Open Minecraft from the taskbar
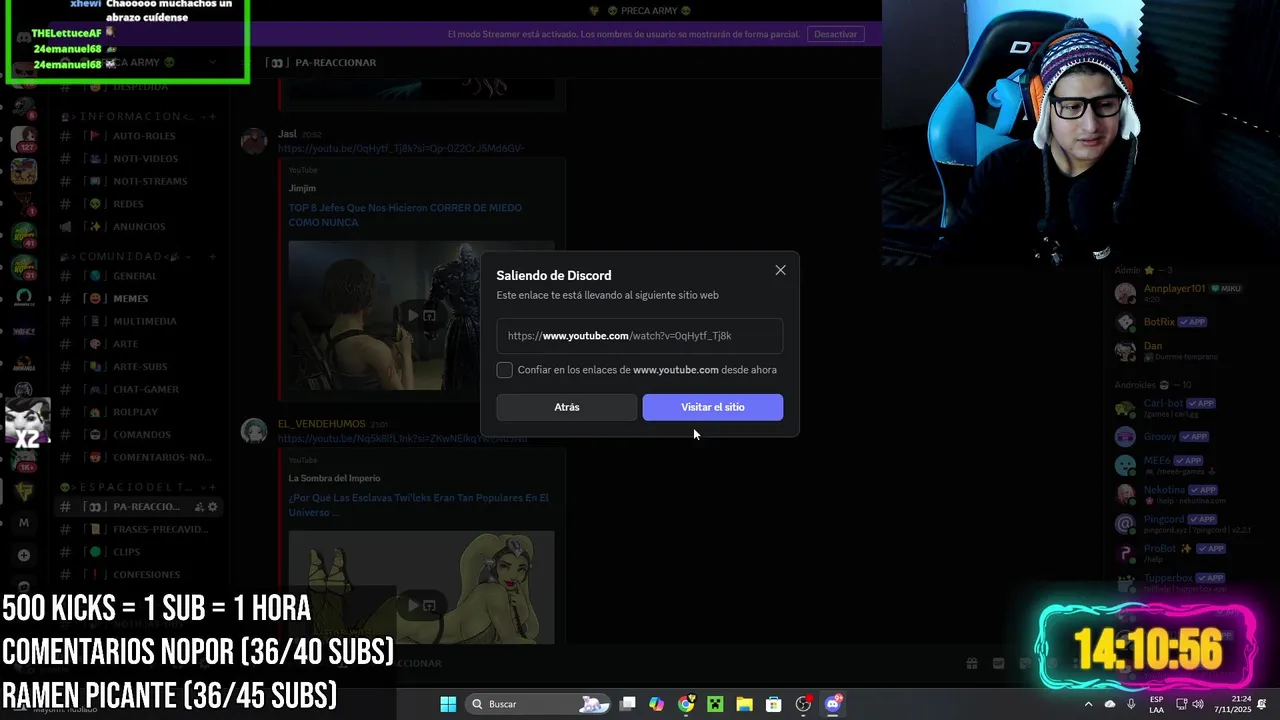 715,704
